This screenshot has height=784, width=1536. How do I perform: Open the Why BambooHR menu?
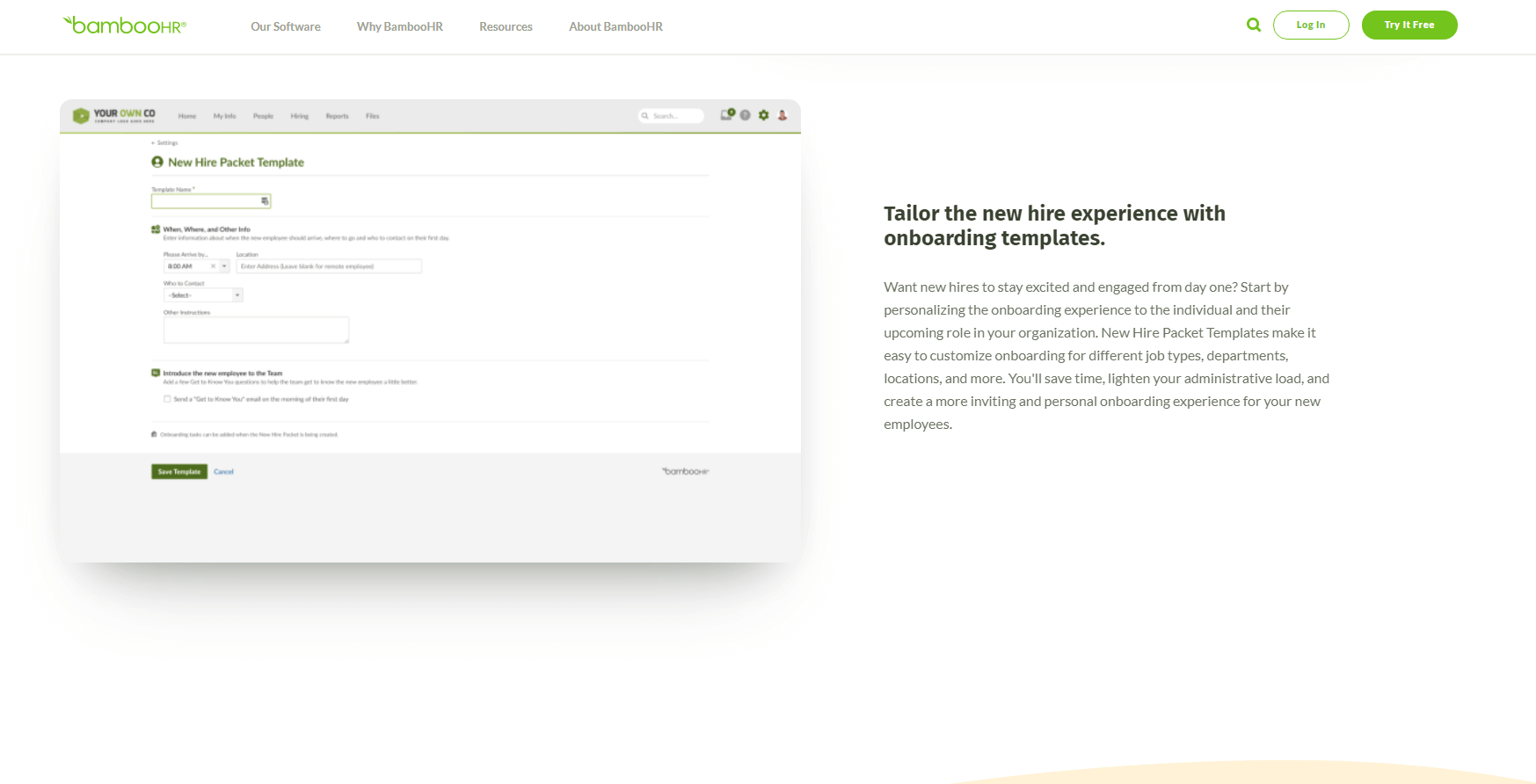[x=400, y=26]
